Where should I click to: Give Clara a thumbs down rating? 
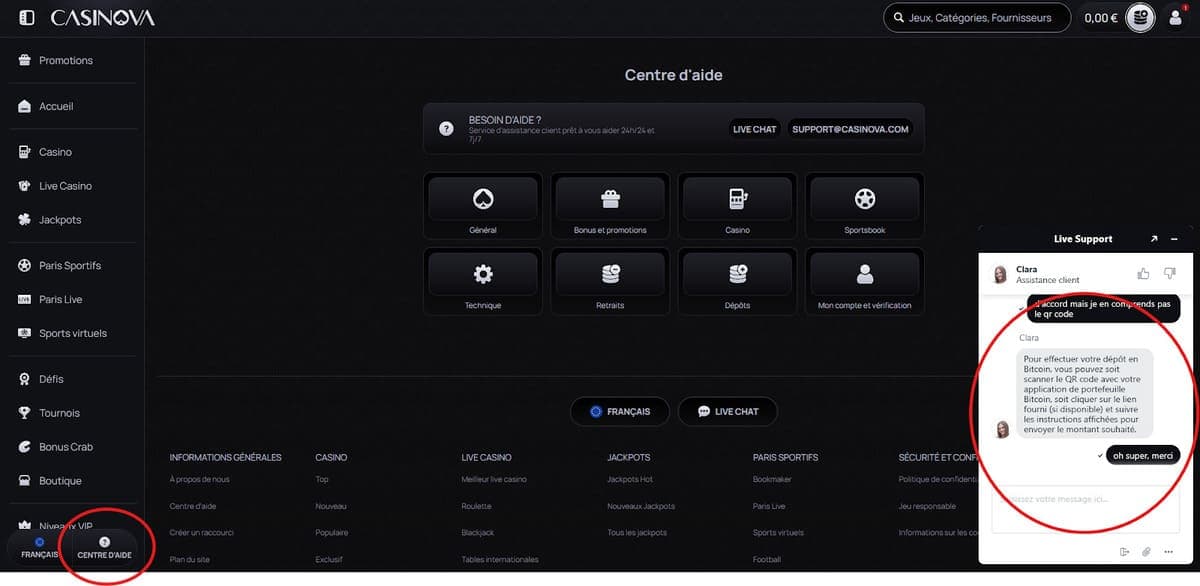1169,273
